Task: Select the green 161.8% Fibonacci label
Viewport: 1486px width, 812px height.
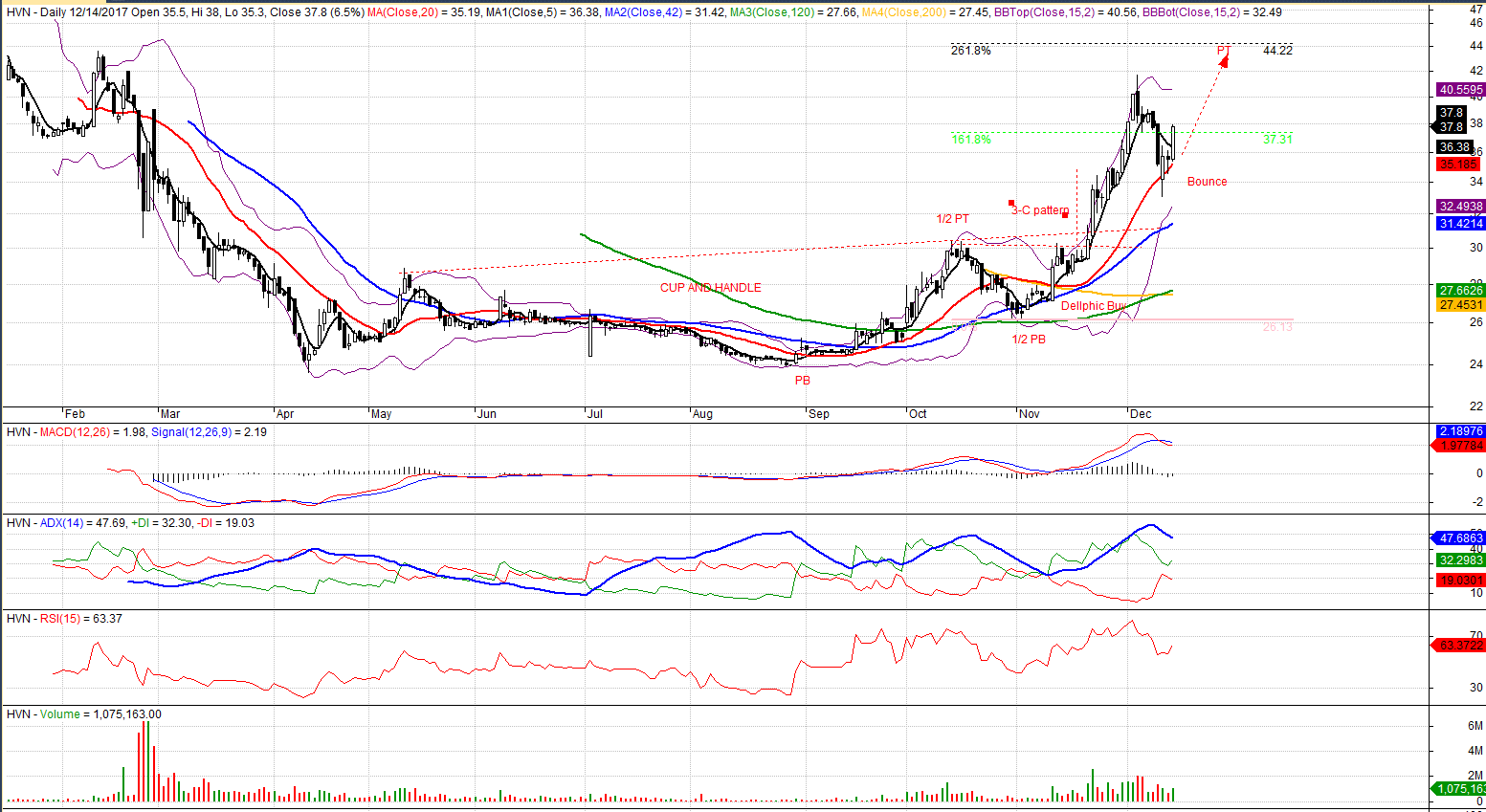Action: (x=970, y=140)
